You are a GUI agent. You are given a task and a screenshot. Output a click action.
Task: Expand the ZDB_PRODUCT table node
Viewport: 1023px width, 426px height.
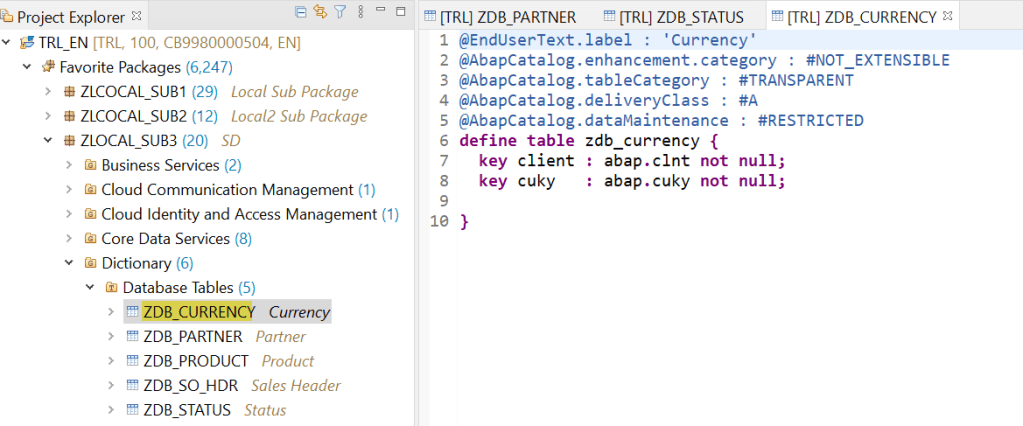(112, 361)
